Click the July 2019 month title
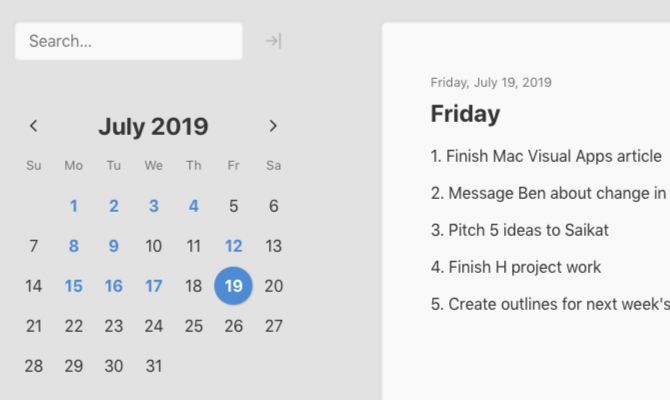670x400 pixels. (x=153, y=127)
